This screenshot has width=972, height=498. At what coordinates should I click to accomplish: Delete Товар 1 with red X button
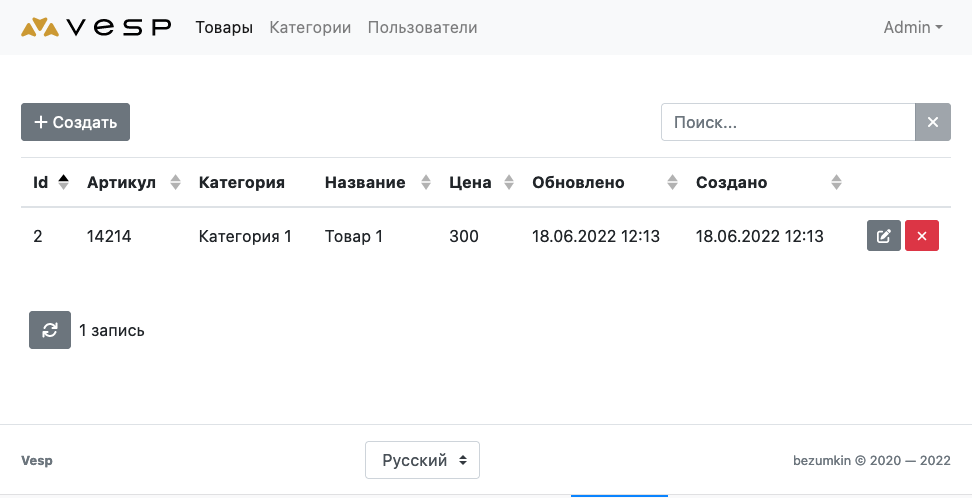tap(922, 236)
